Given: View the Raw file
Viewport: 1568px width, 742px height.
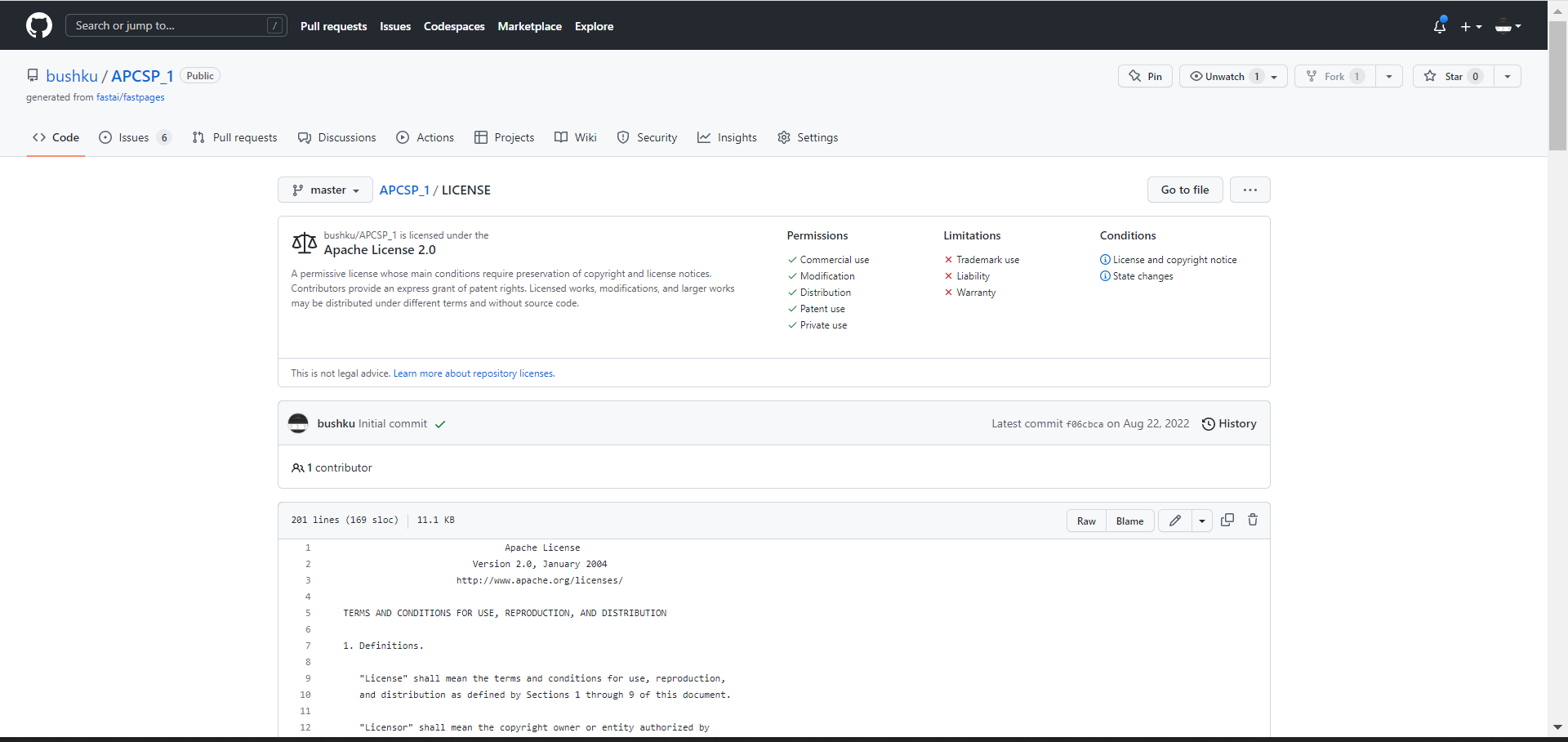Looking at the screenshot, I should 1086,521.
